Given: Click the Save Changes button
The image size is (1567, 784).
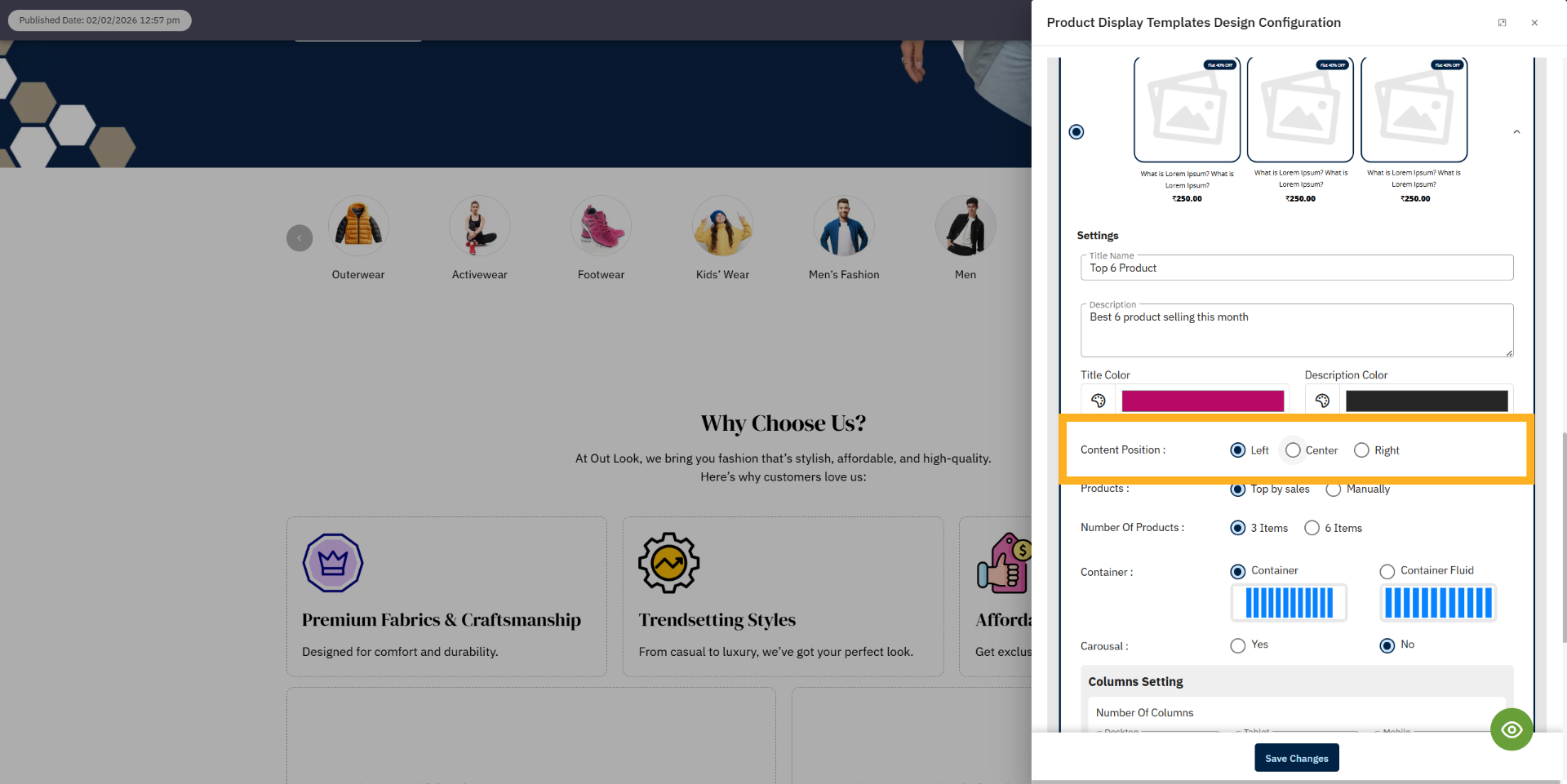Looking at the screenshot, I should tap(1296, 758).
